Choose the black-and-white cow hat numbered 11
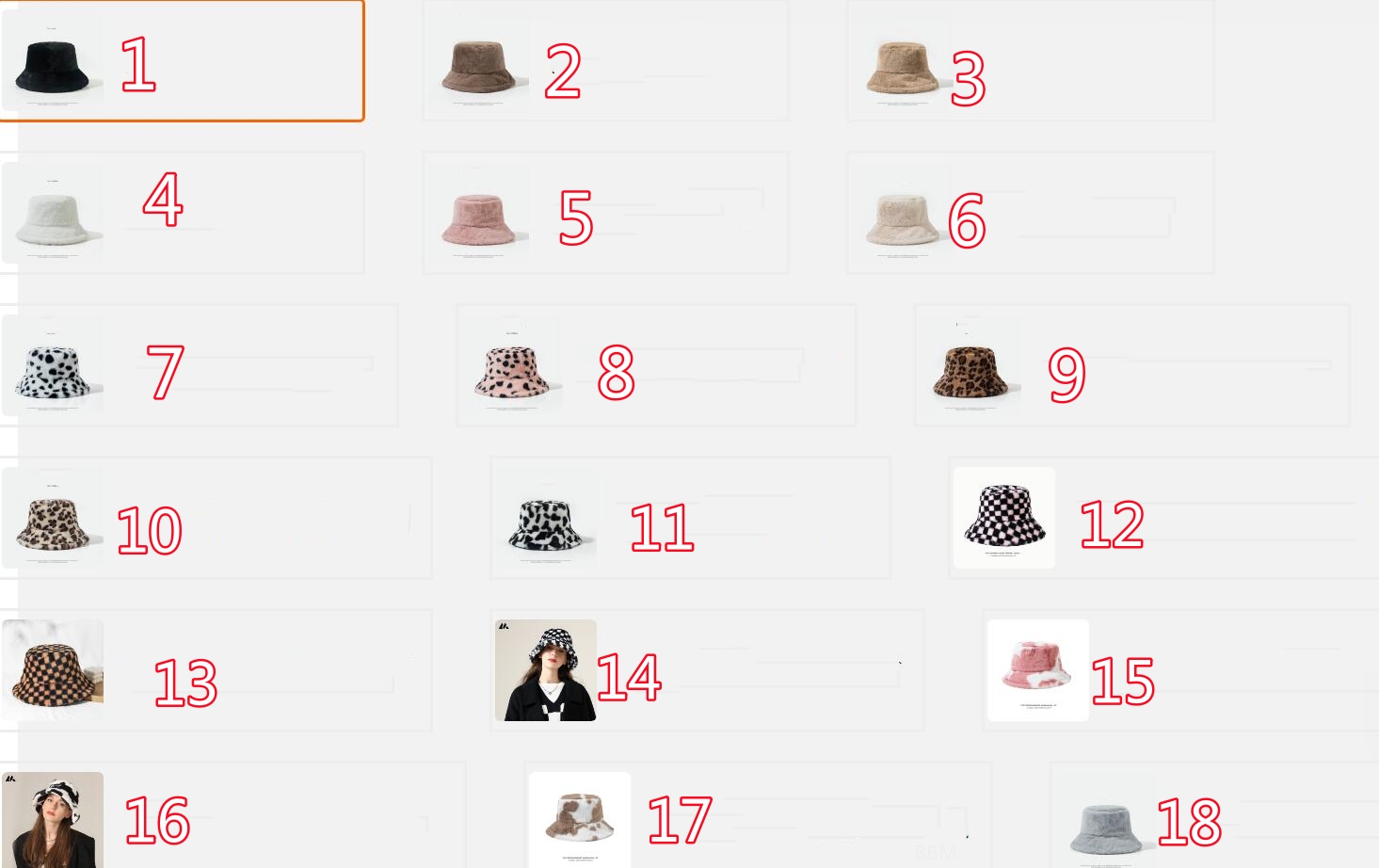 (546, 518)
